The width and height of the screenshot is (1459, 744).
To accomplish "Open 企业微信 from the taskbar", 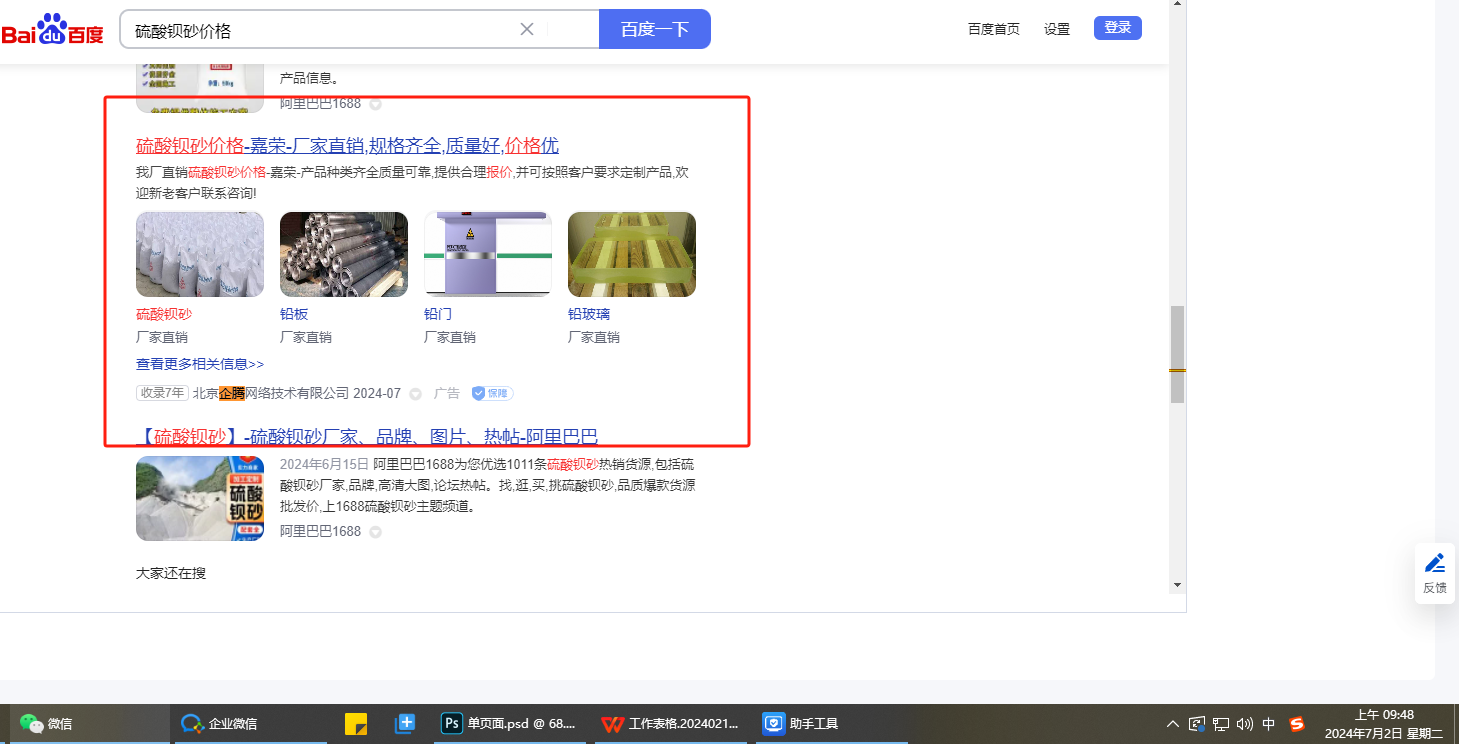I will click(x=250, y=724).
